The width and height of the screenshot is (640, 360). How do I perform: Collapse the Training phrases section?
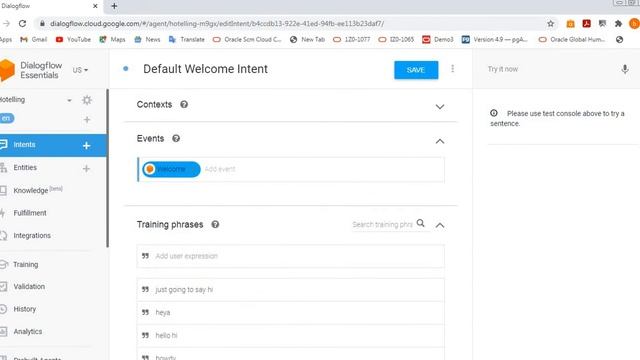[x=440, y=225]
